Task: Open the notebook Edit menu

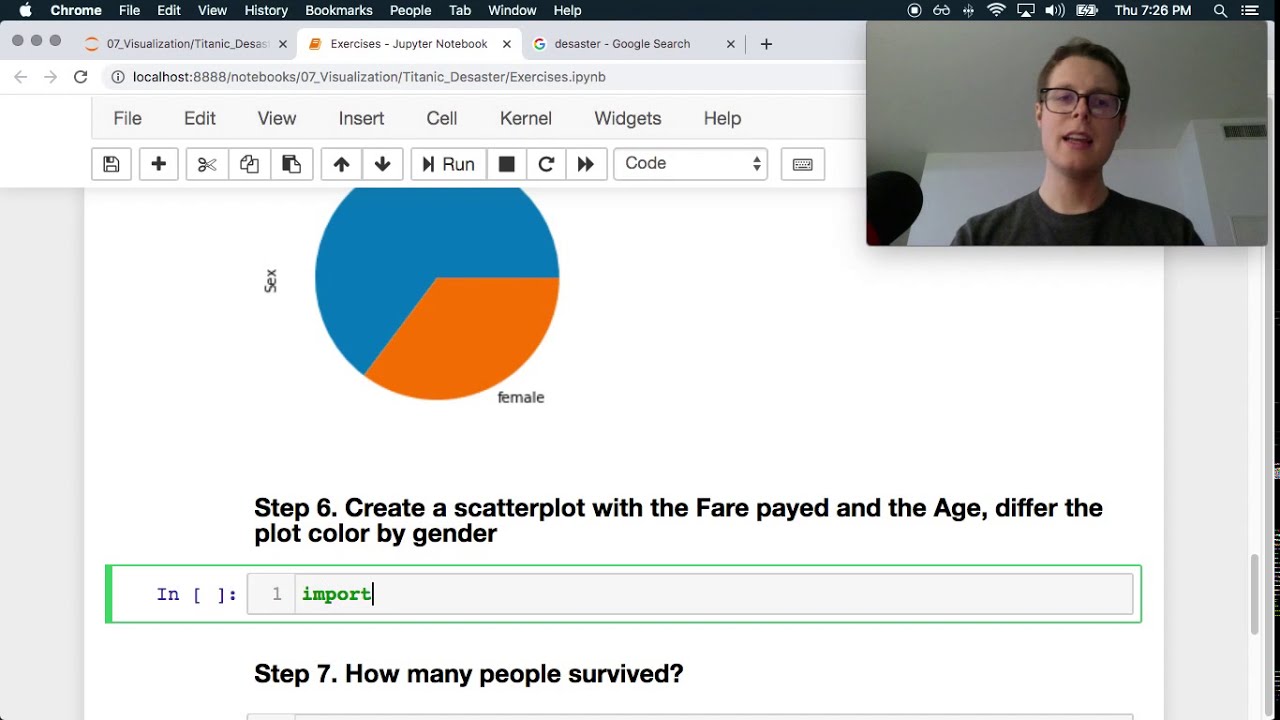Action: [200, 118]
